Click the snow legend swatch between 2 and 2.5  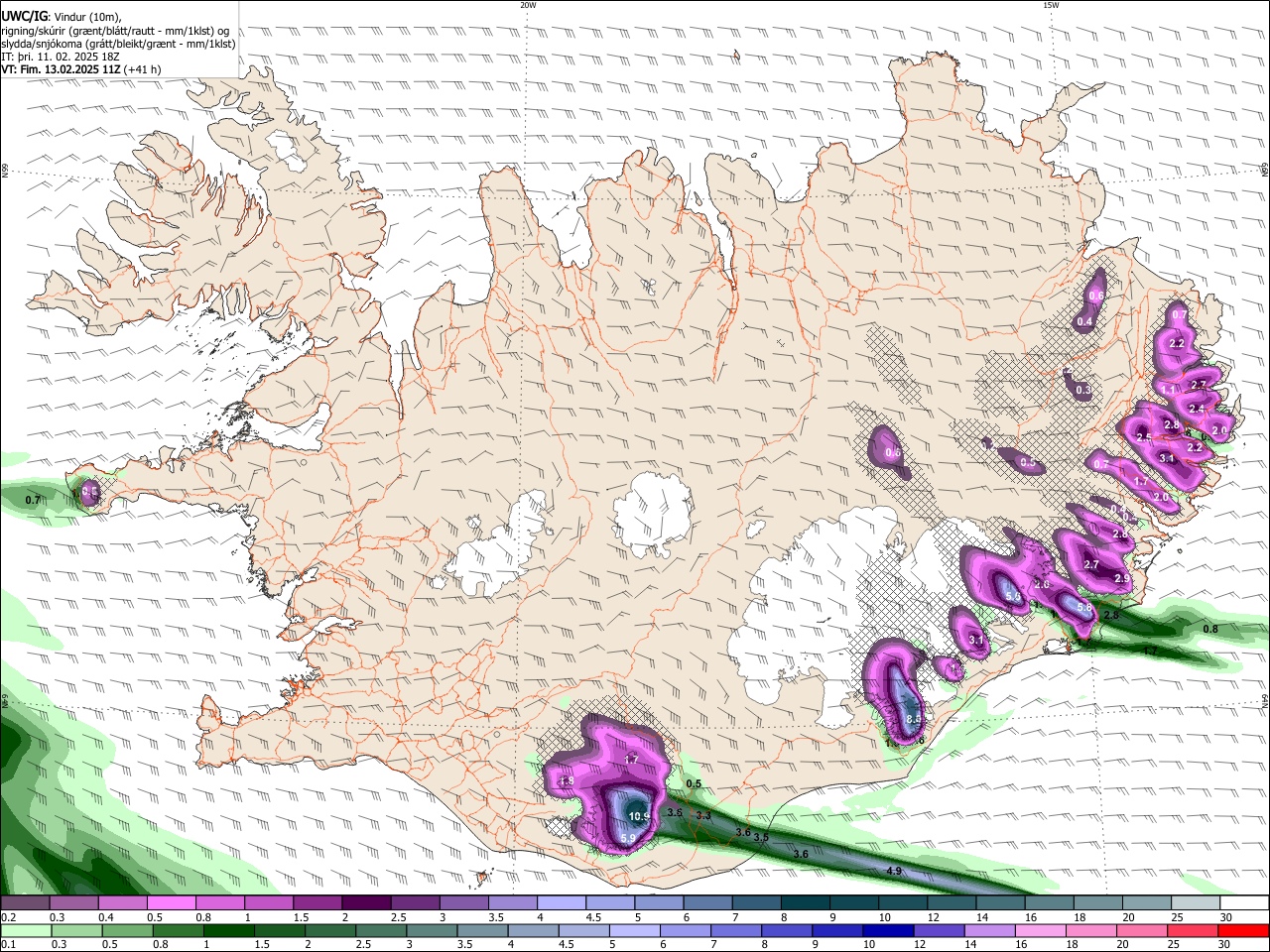tap(365, 903)
